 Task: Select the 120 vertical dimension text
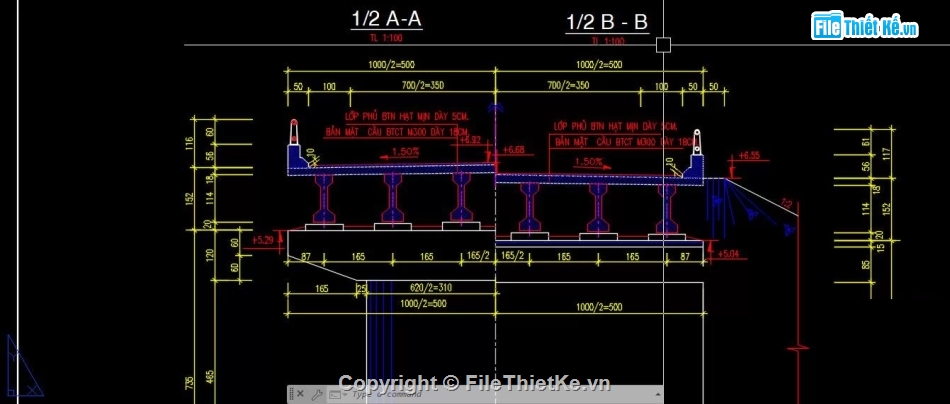pyautogui.click(x=210, y=254)
